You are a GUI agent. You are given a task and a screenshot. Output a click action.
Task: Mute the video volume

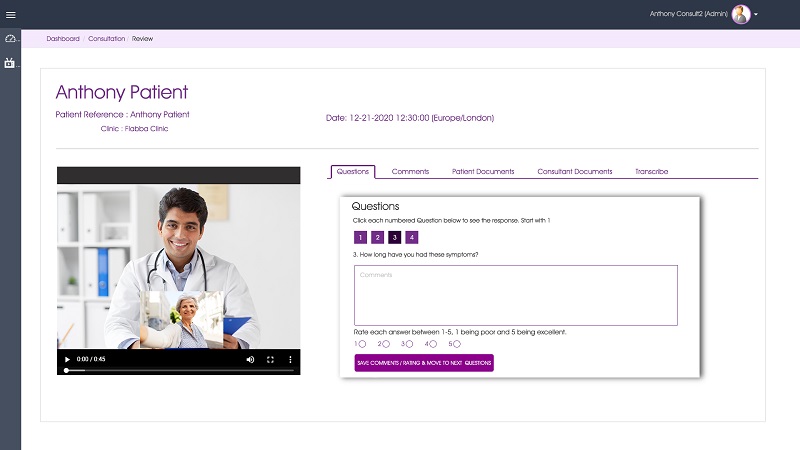[251, 359]
